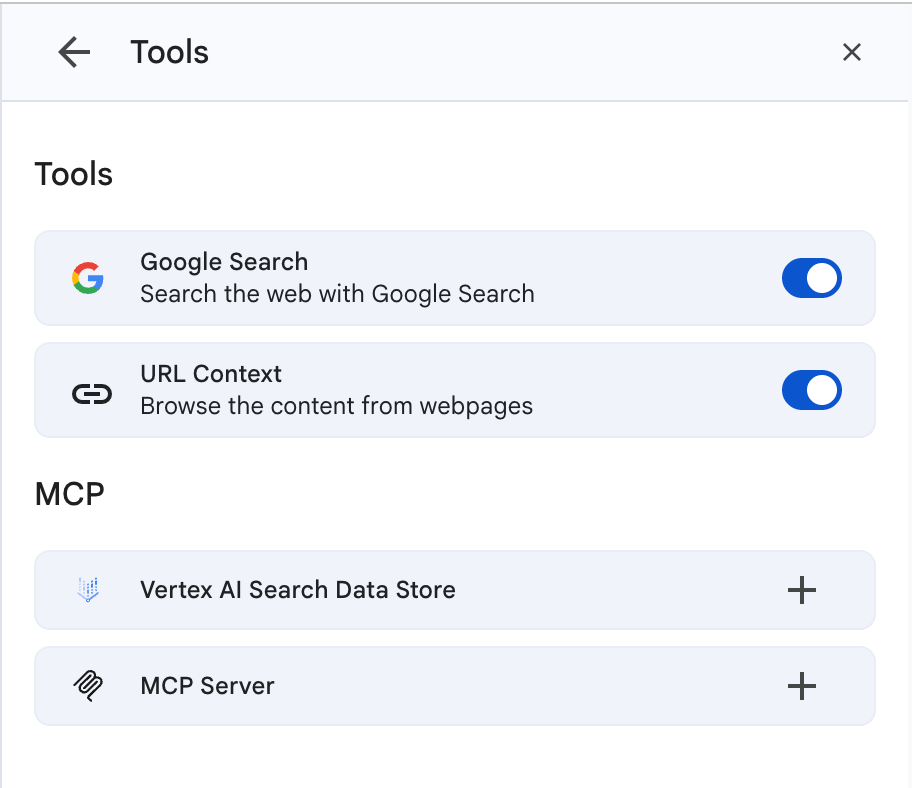912x788 pixels.
Task: Click the Tools title in header
Action: tap(169, 52)
